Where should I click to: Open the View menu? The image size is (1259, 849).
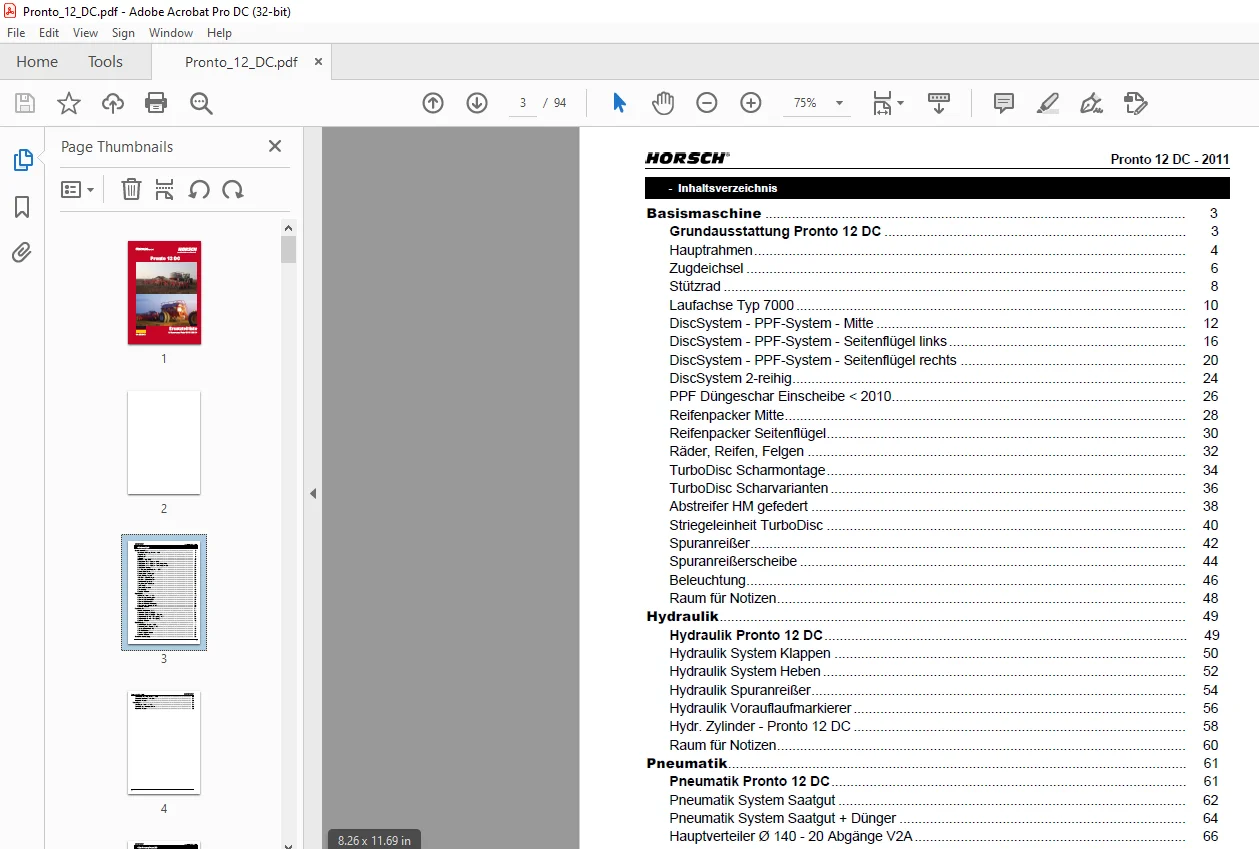tap(86, 33)
